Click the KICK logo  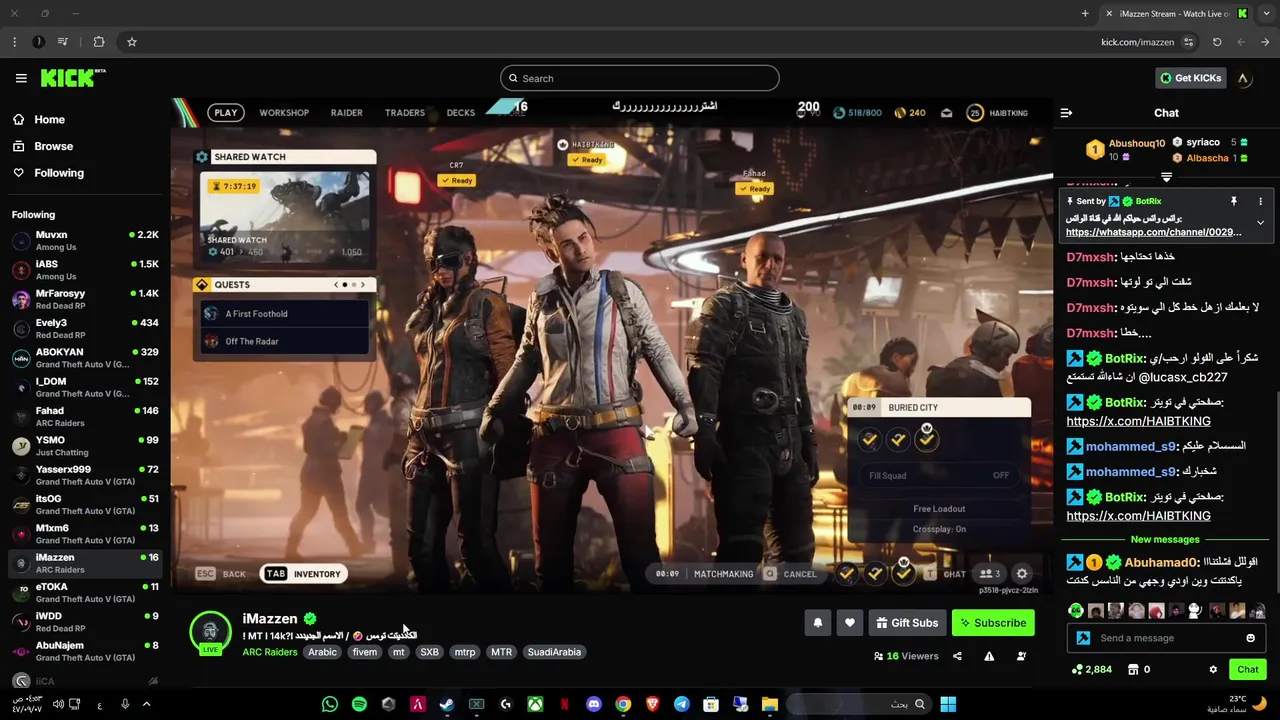72,78
